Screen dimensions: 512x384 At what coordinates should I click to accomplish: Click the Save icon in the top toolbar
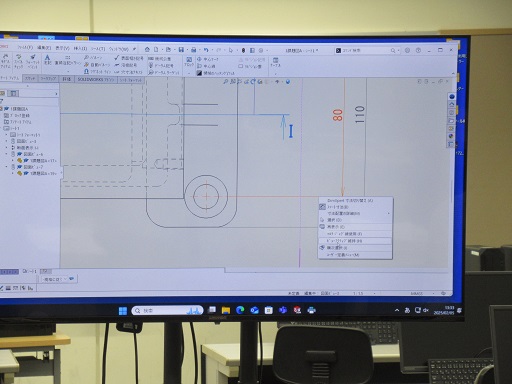(181, 50)
